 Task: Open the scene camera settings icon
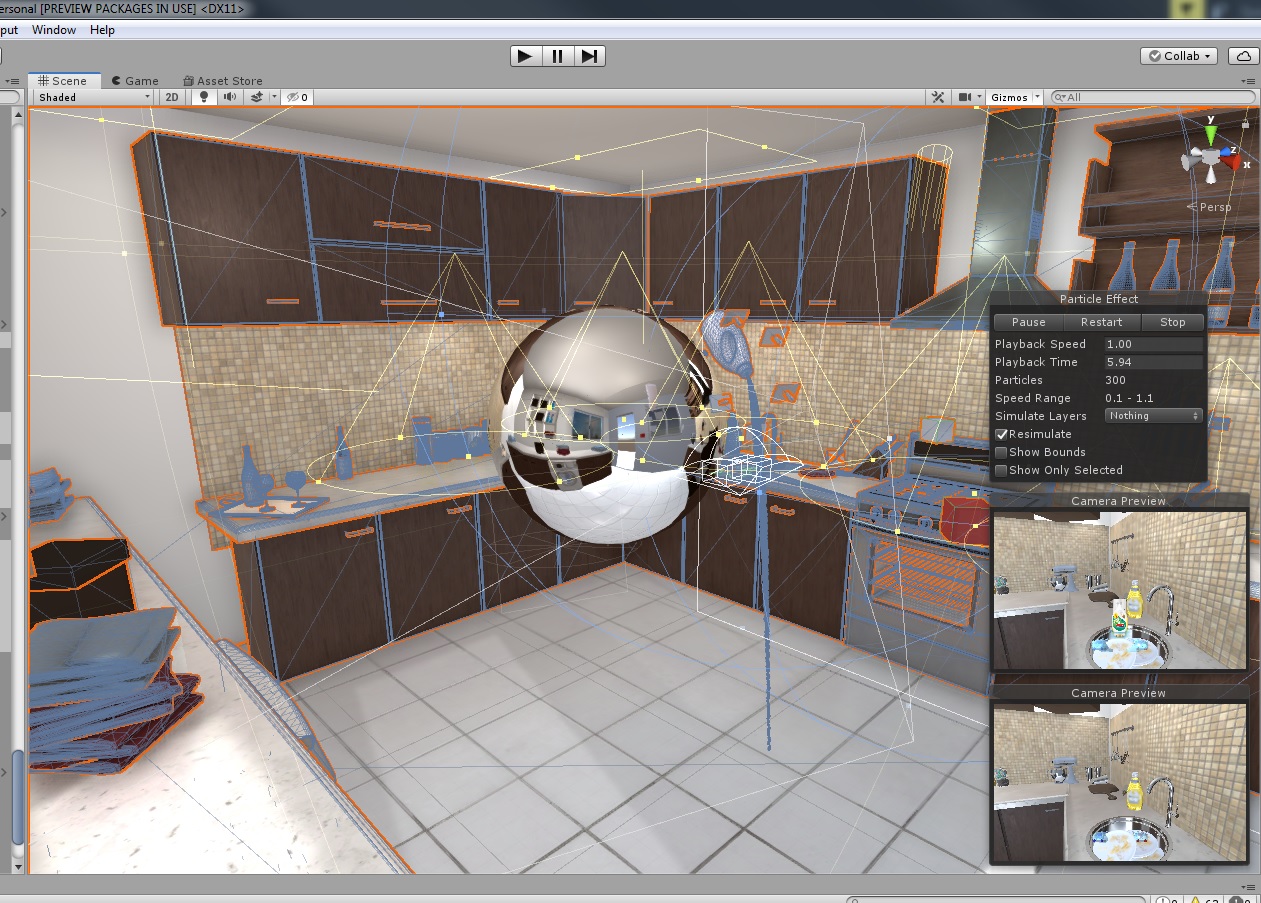coord(965,97)
